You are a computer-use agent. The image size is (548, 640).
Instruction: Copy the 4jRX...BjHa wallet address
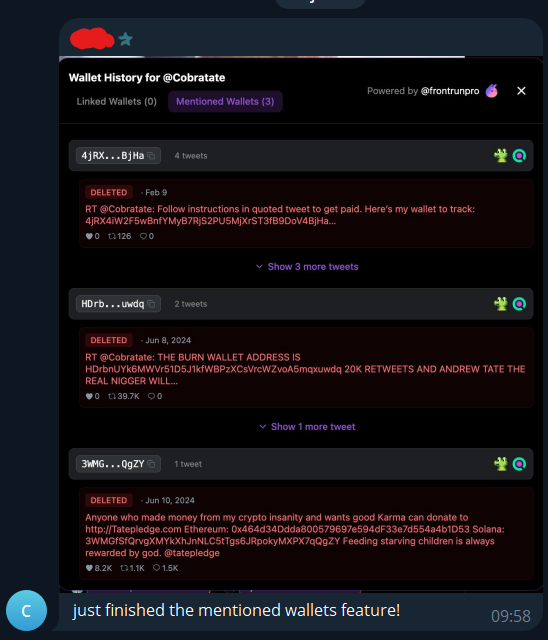151,156
